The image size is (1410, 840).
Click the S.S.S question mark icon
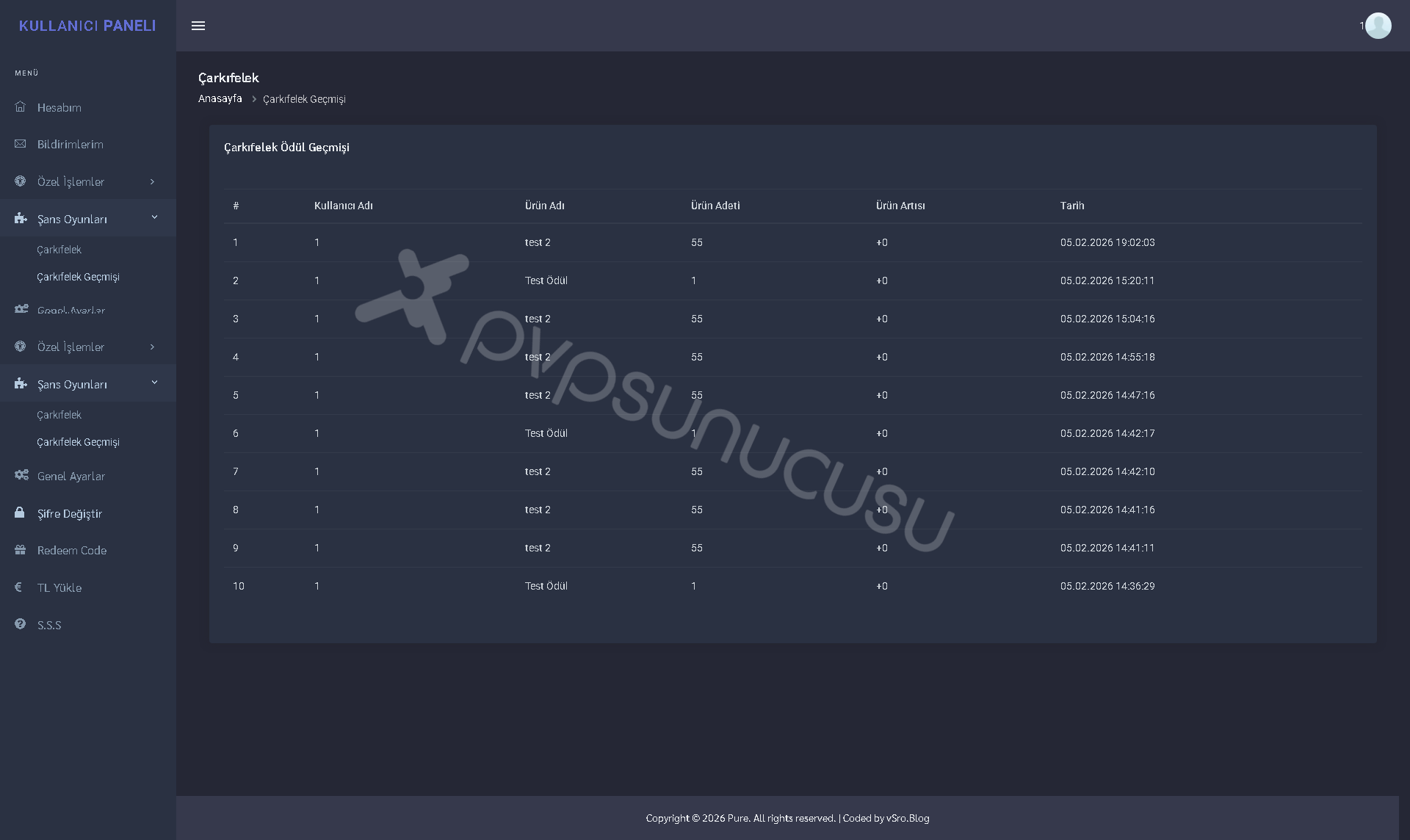[x=21, y=624]
